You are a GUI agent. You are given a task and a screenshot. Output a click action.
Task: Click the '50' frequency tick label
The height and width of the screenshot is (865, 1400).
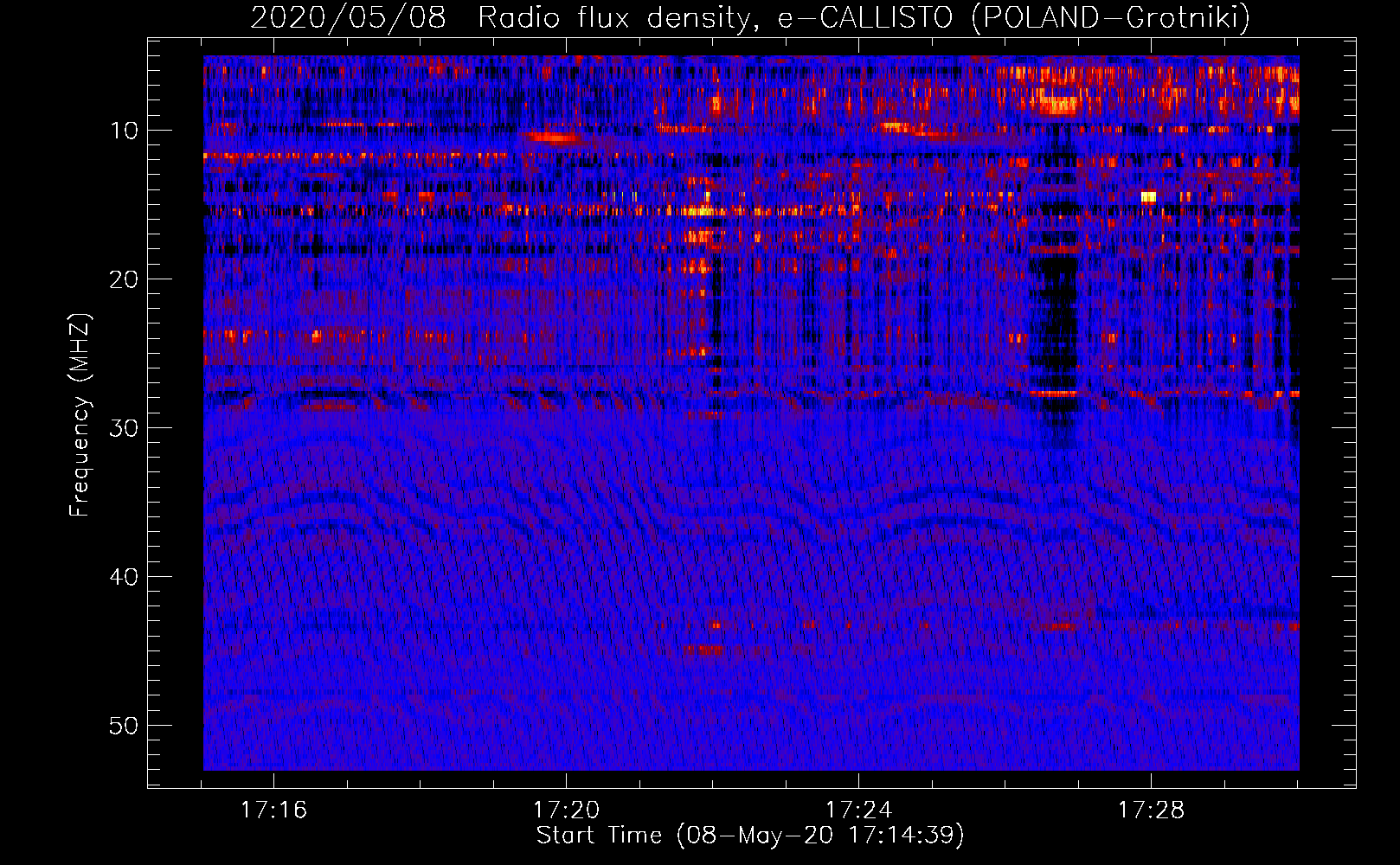pyautogui.click(x=125, y=726)
